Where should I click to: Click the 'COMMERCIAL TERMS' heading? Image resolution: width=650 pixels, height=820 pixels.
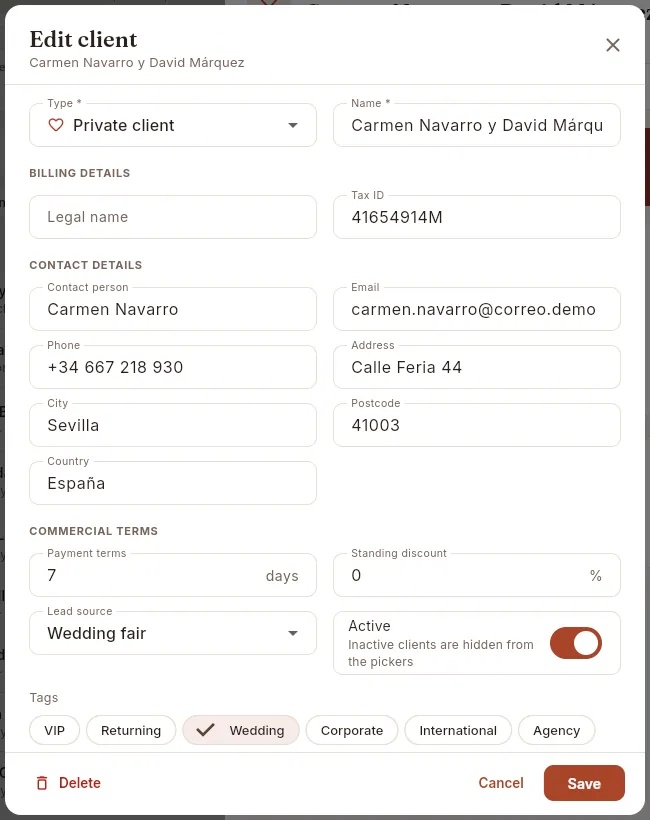(x=94, y=531)
